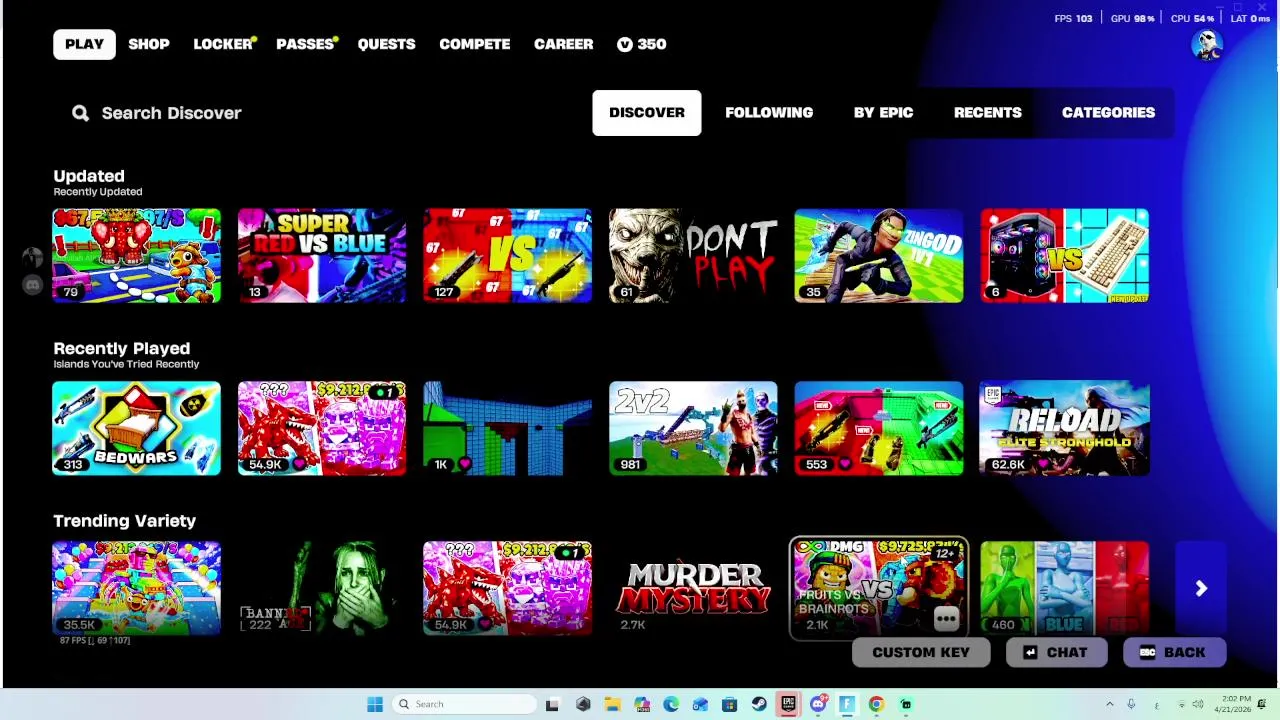Image resolution: width=1280 pixels, height=720 pixels.
Task: Click the magnifier icon beside Search Discover
Action: pyautogui.click(x=80, y=113)
